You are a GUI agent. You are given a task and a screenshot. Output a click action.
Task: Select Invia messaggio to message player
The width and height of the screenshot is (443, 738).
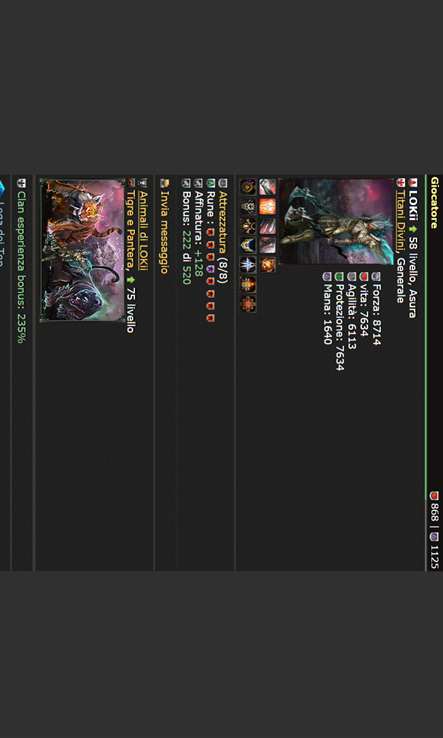164,232
